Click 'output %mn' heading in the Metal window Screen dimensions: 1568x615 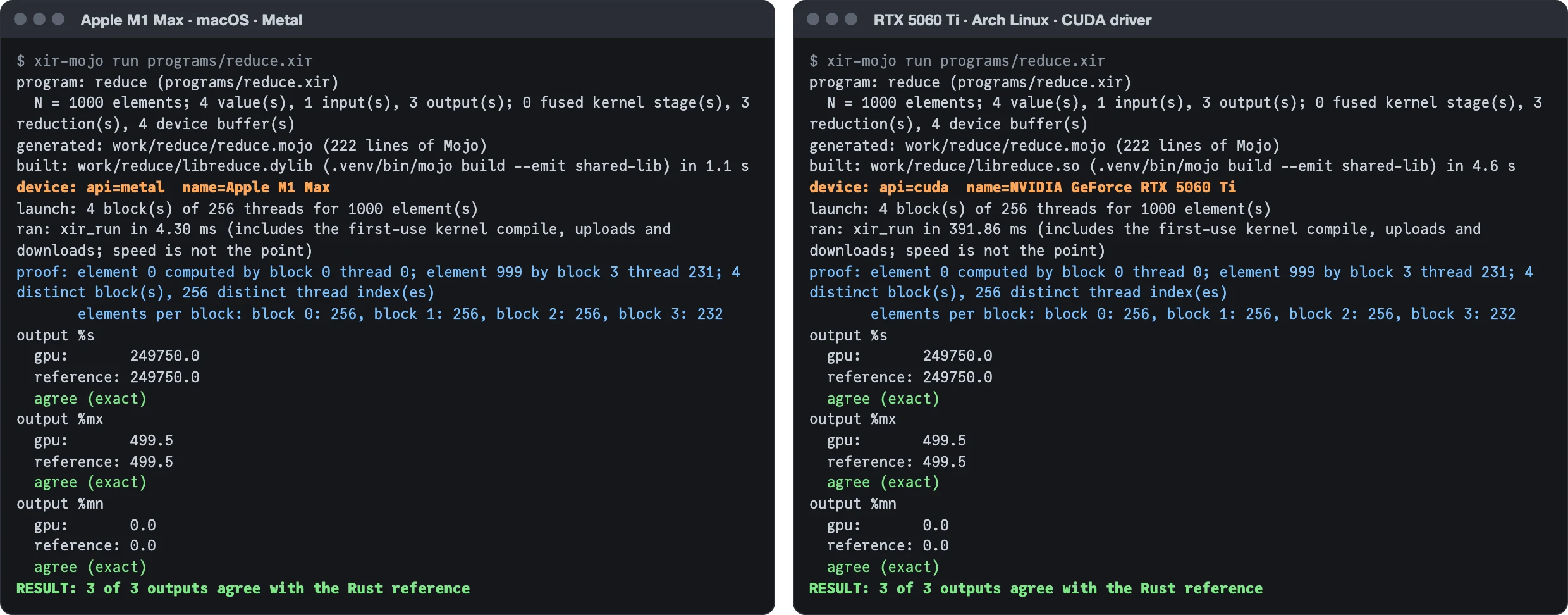(60, 504)
